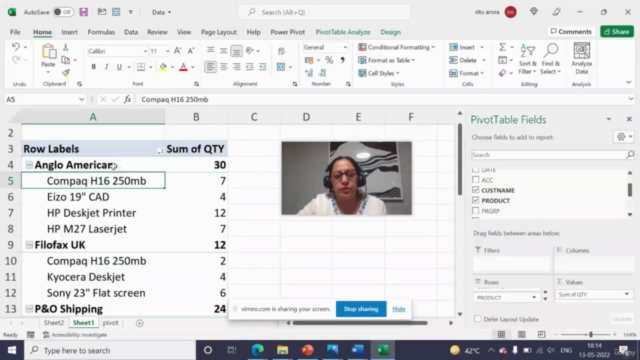Open the Design ribbon tab
Screen dimensions: 640x360
pyautogui.click(x=391, y=32)
